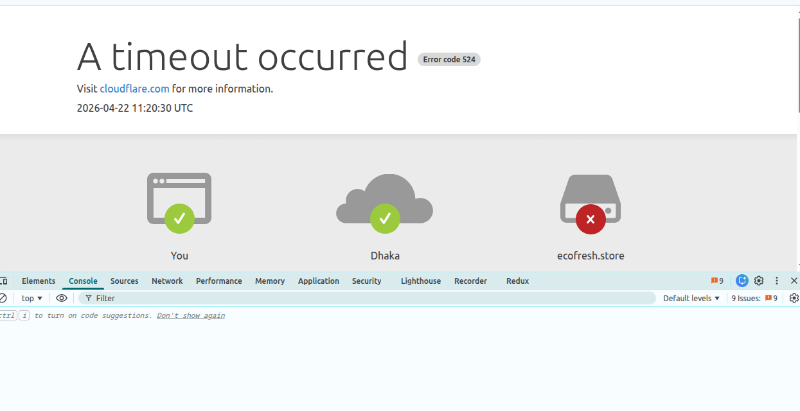The height and width of the screenshot is (411, 800).
Task: Toggle the live expression eye icon
Action: pos(62,298)
